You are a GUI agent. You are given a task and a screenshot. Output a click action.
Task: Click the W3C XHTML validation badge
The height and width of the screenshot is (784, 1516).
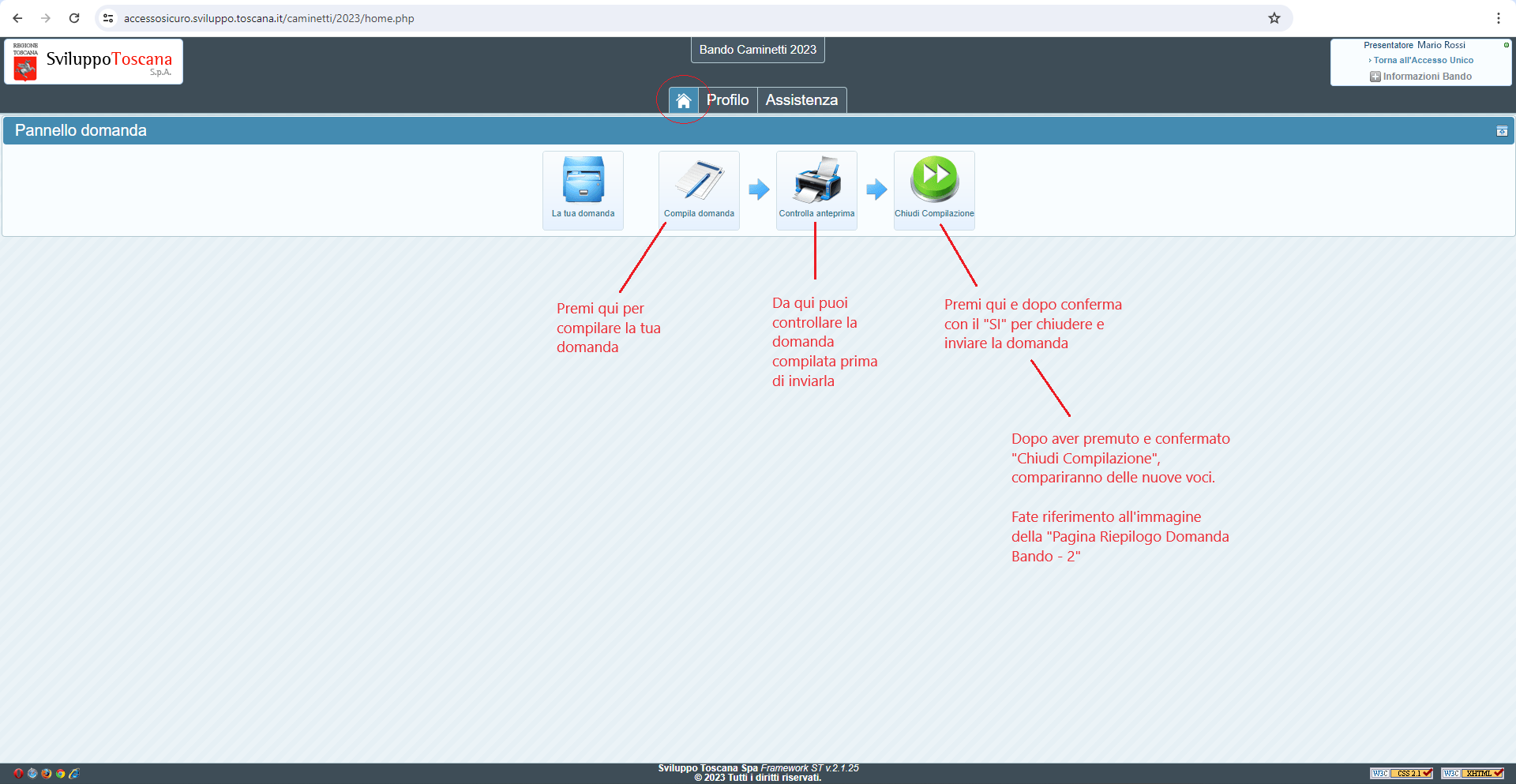(x=1472, y=774)
